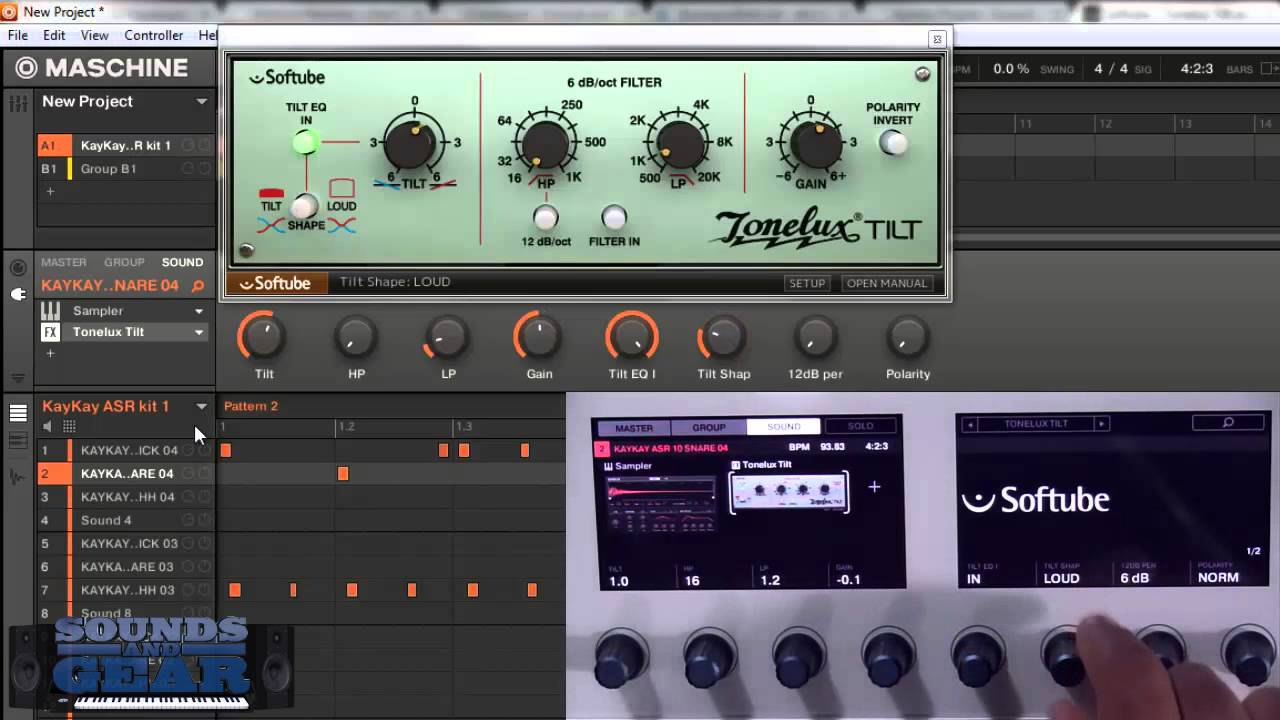Viewport: 1280px width, 720px height.
Task: Switch to the pattern list view icon
Action: [18, 413]
